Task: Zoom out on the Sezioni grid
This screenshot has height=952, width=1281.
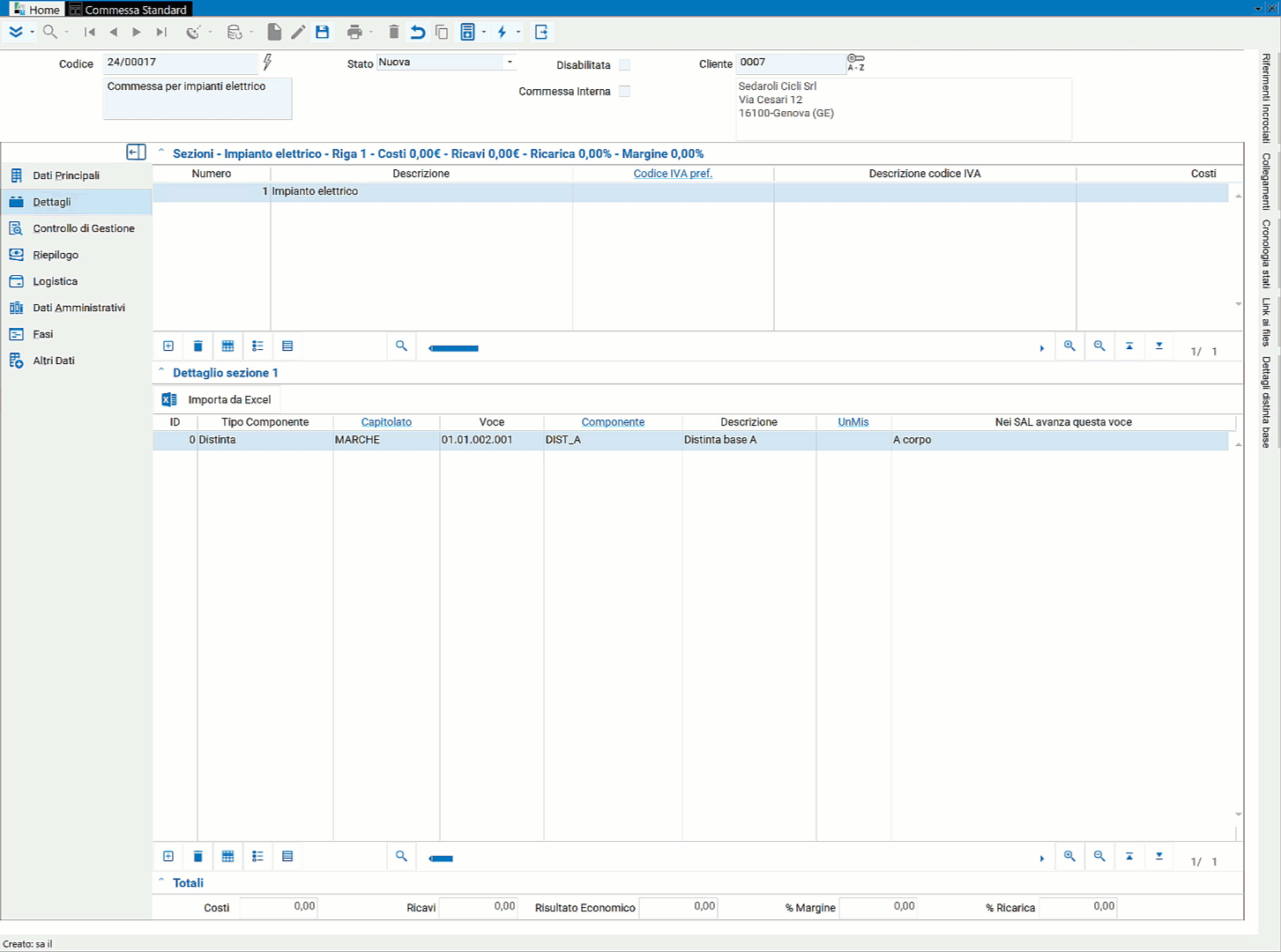Action: pyautogui.click(x=1099, y=346)
